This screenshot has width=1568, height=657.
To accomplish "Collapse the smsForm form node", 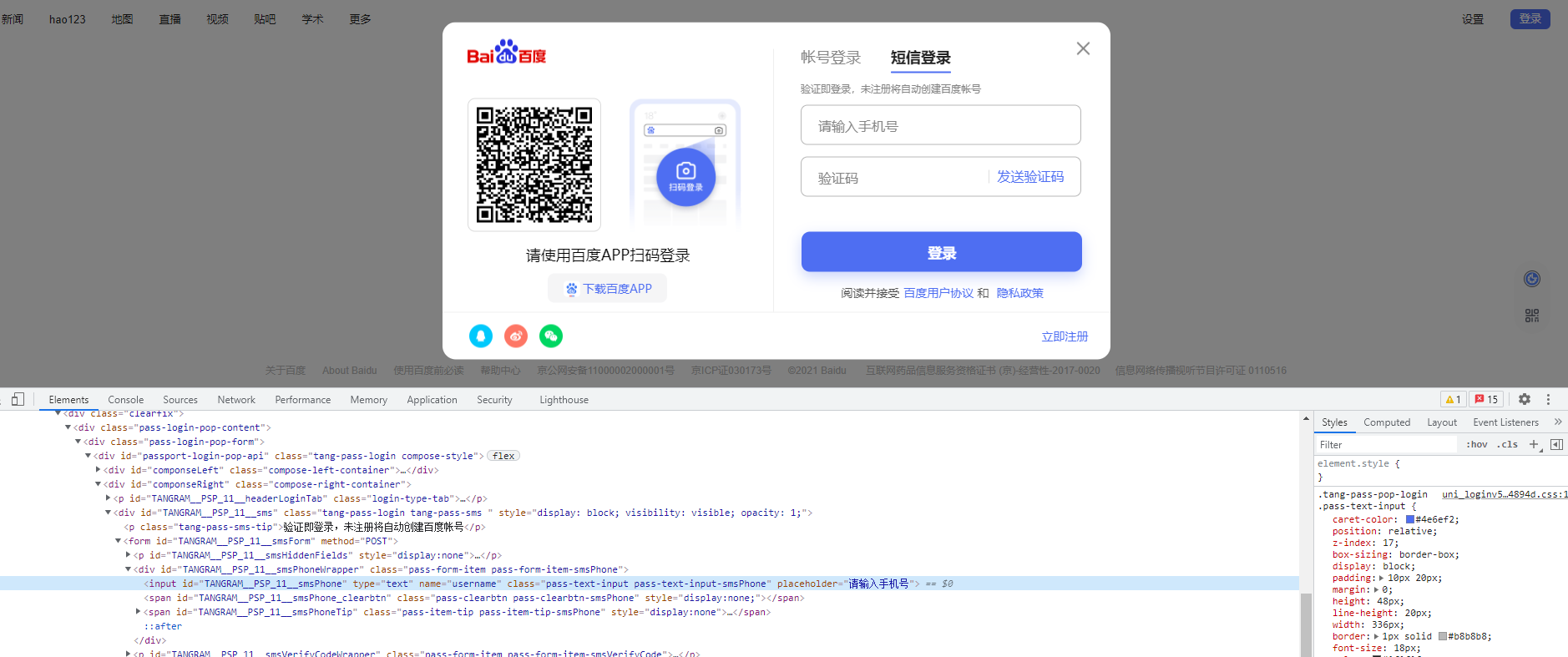I will 118,541.
